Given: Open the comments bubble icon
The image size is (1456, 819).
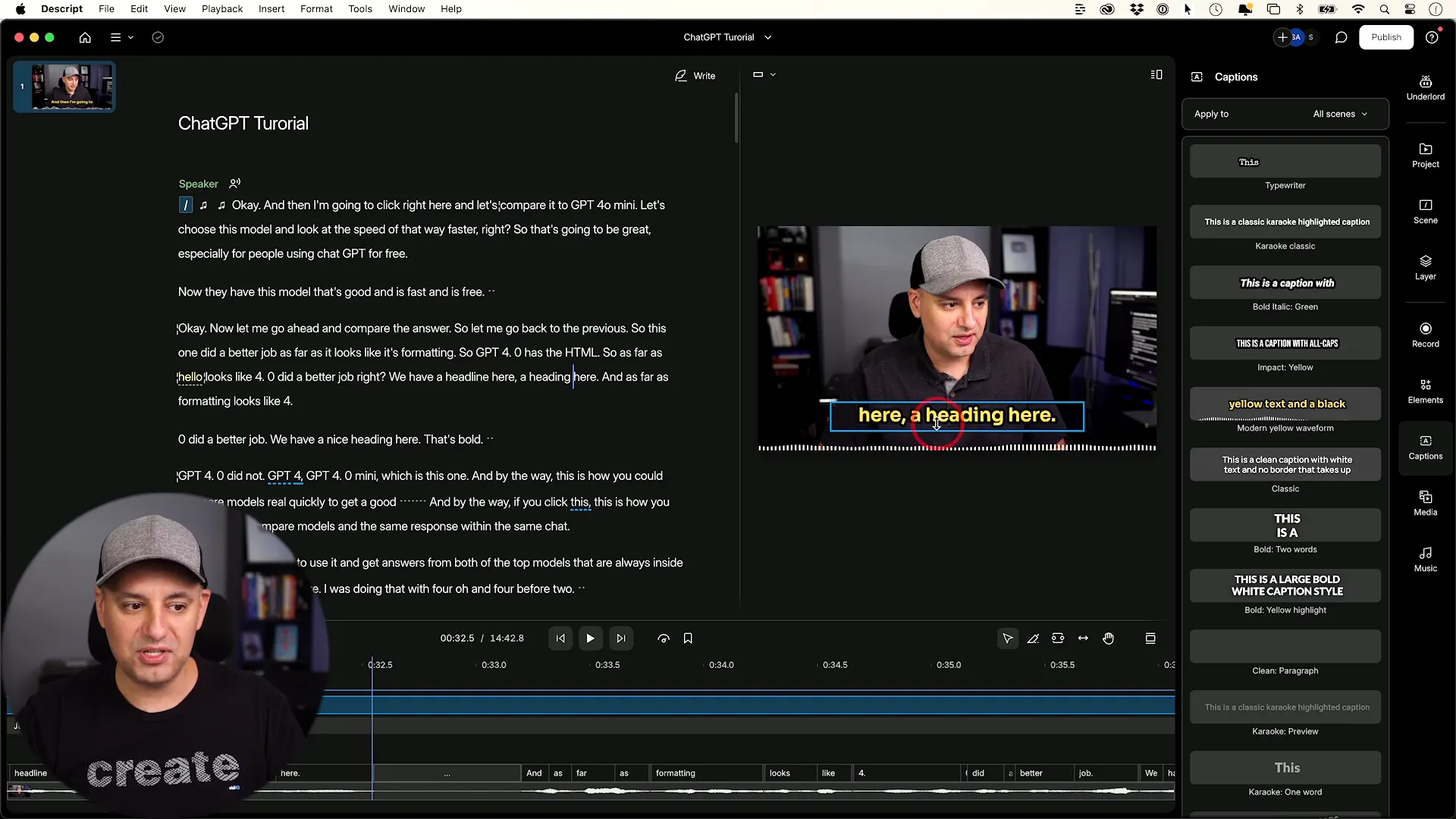Looking at the screenshot, I should coord(1341,37).
